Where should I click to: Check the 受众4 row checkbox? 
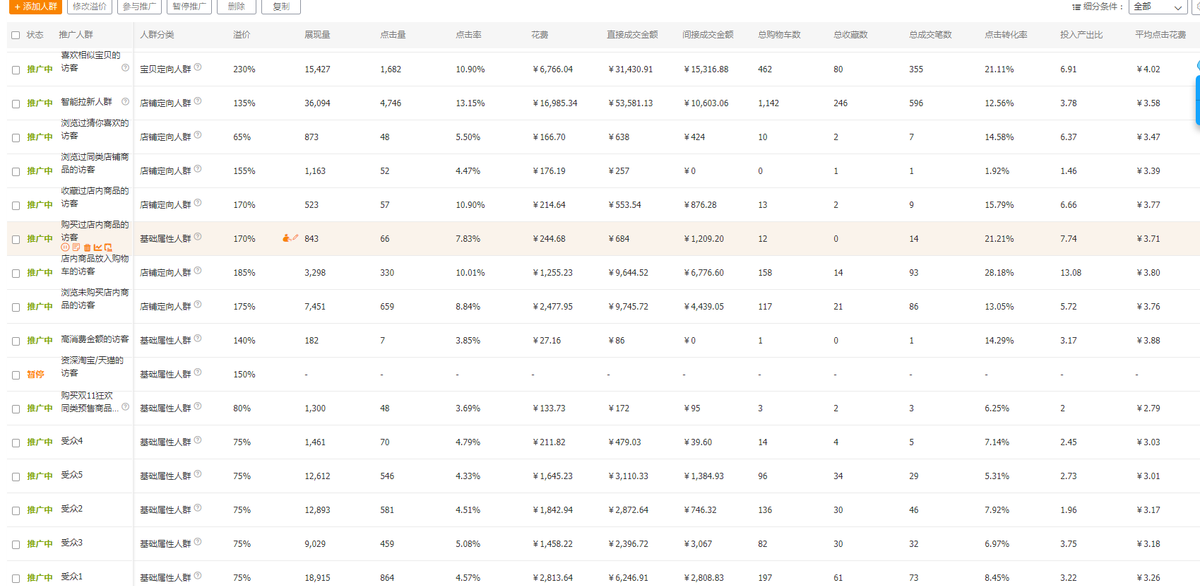(x=15, y=443)
